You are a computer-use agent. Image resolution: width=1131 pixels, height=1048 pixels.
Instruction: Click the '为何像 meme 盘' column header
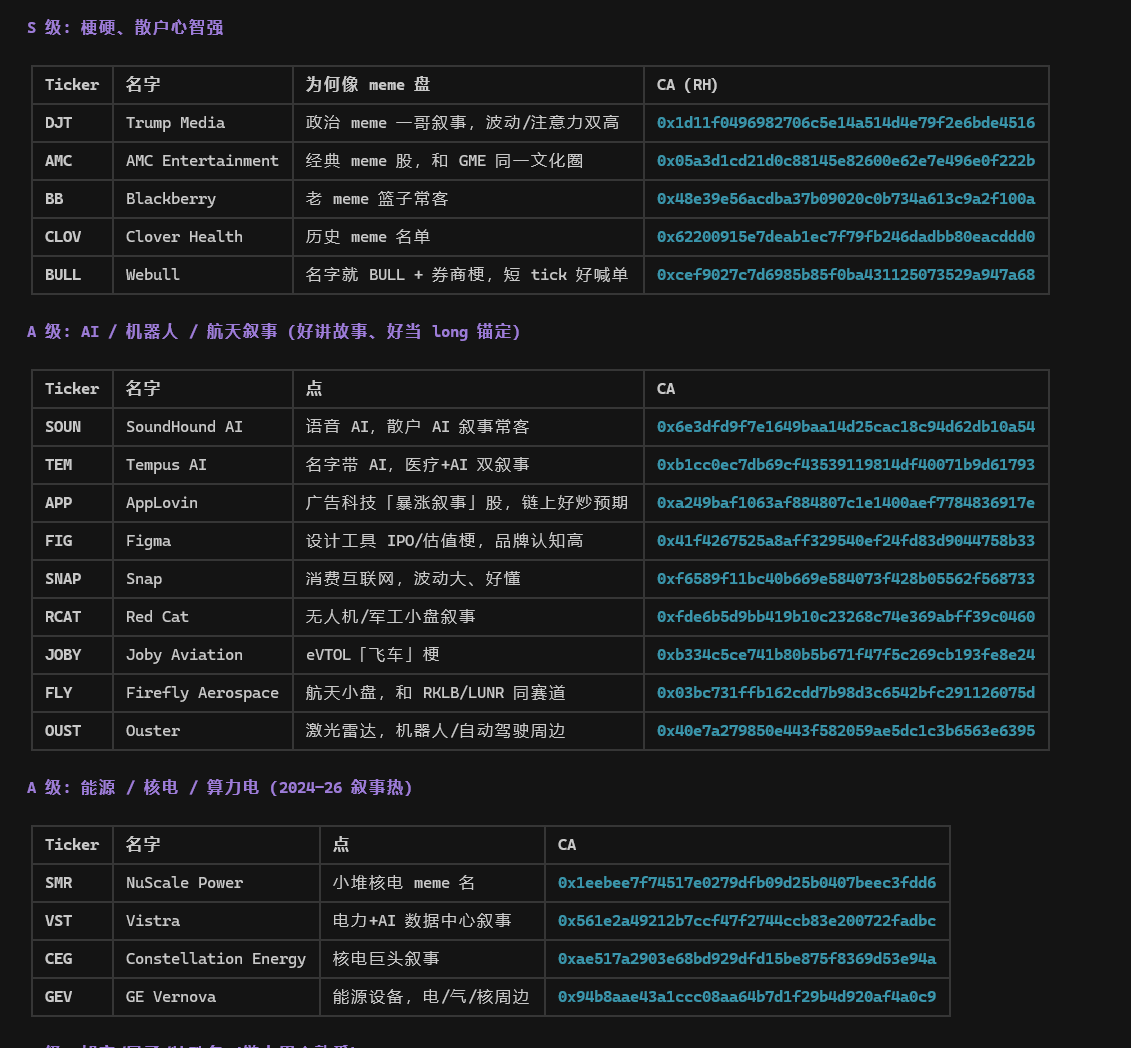368,85
